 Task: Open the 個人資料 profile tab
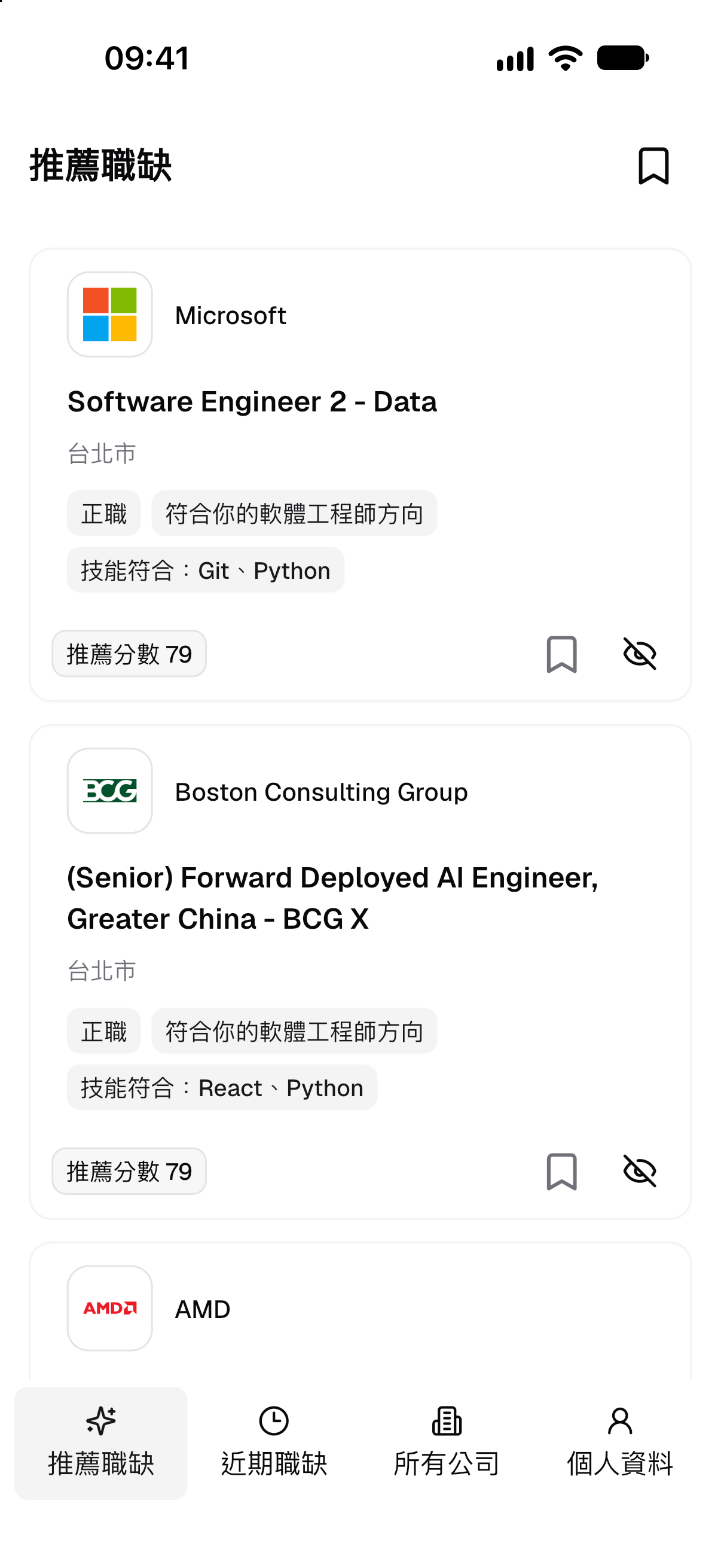pos(619,1442)
